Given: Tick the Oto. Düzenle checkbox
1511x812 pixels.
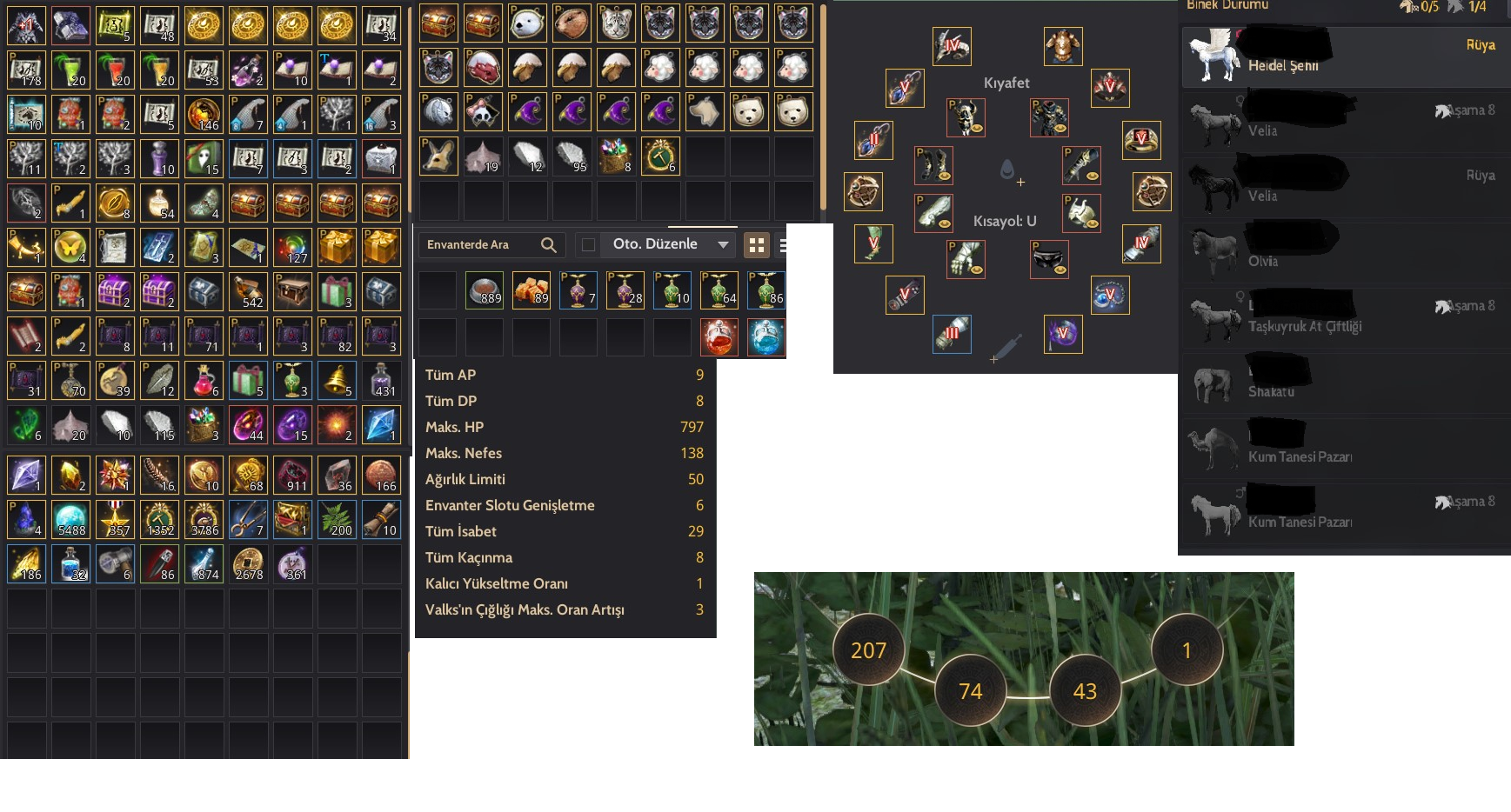Looking at the screenshot, I should point(588,245).
